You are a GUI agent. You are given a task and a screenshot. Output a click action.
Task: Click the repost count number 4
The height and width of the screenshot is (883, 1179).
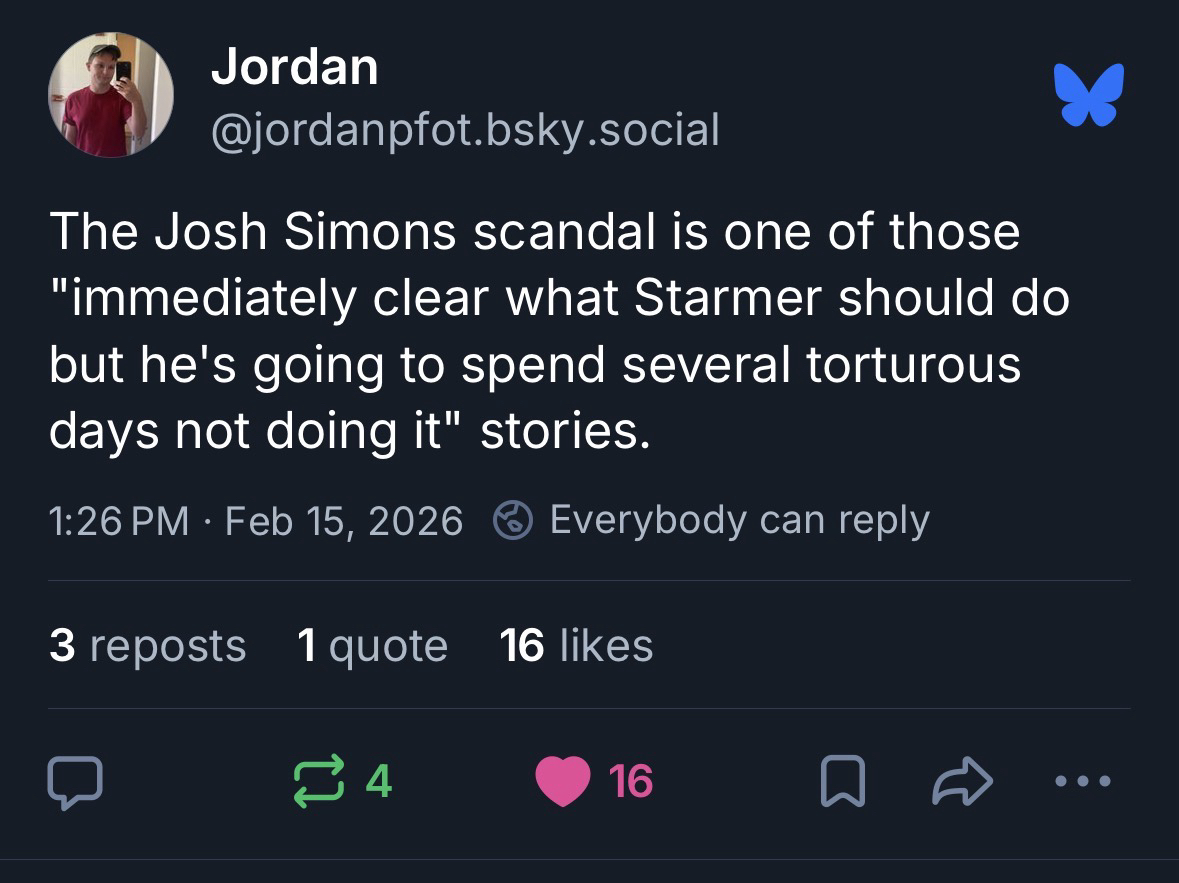click(x=378, y=781)
